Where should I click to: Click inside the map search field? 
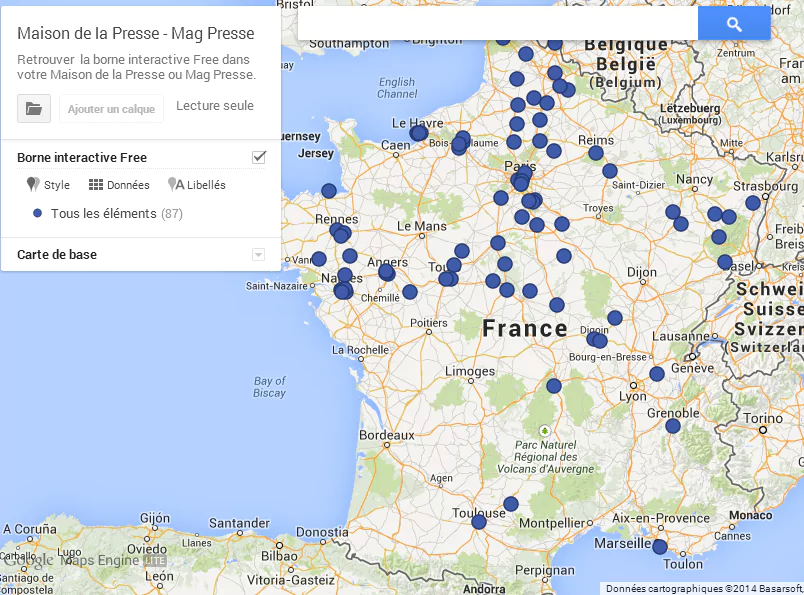pos(498,24)
